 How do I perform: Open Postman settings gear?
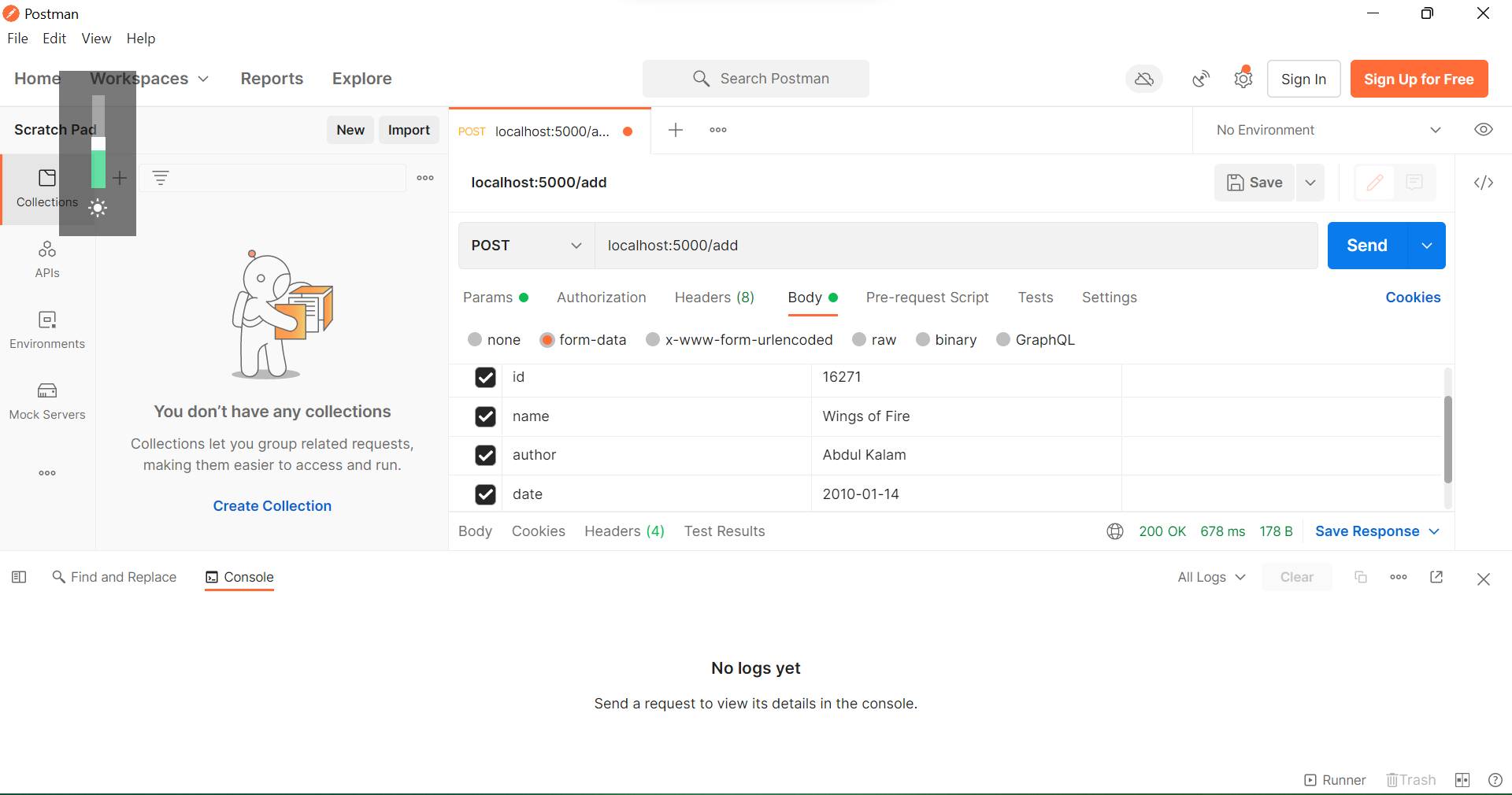tap(1243, 79)
